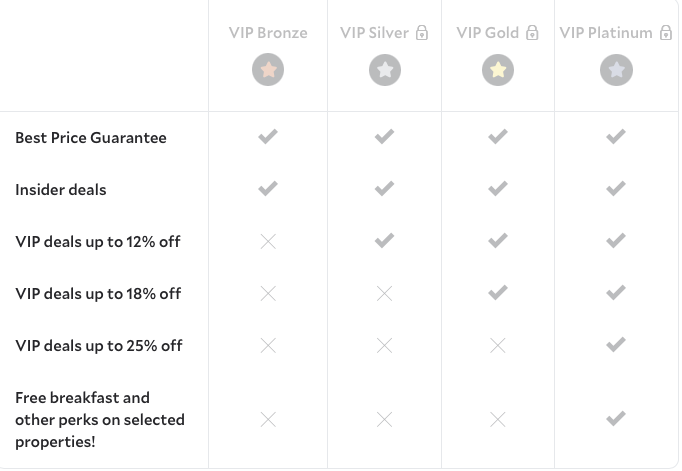682x471 pixels.
Task: Click the VIP Silver star badge
Action: 384,70
